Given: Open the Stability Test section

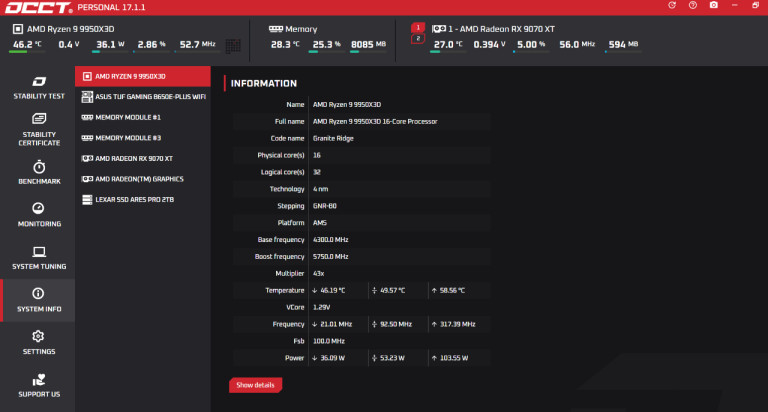Looking at the screenshot, I should (x=39, y=88).
